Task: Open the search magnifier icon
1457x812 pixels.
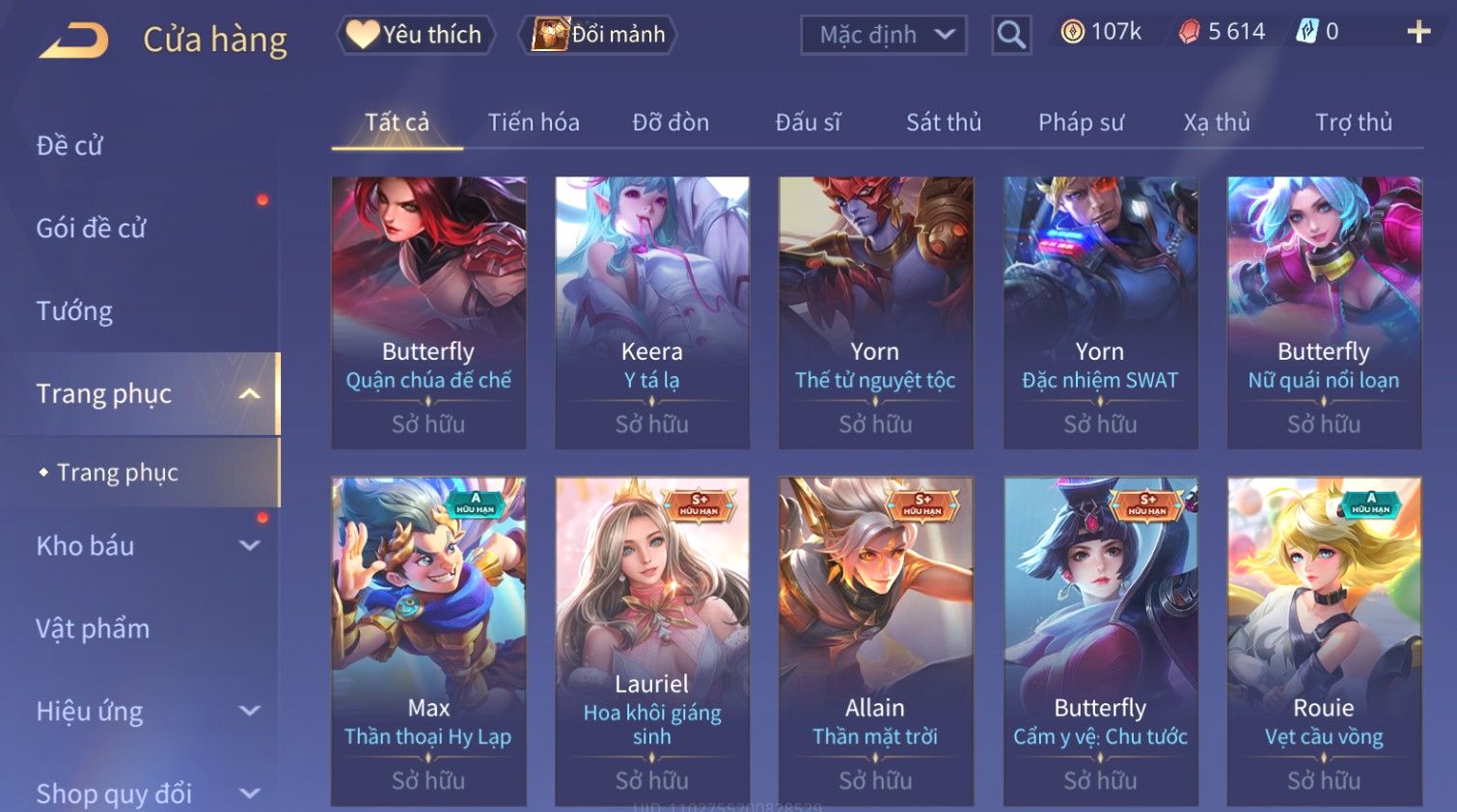Action: pos(1011,35)
